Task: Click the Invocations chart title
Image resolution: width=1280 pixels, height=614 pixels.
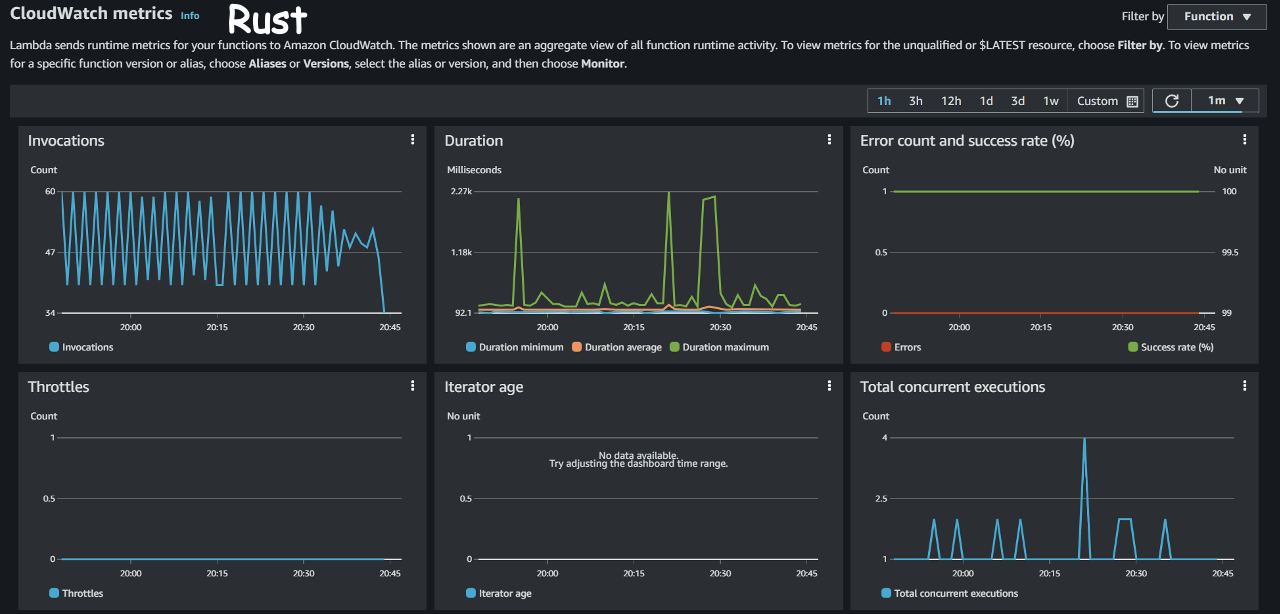Action: 66,141
